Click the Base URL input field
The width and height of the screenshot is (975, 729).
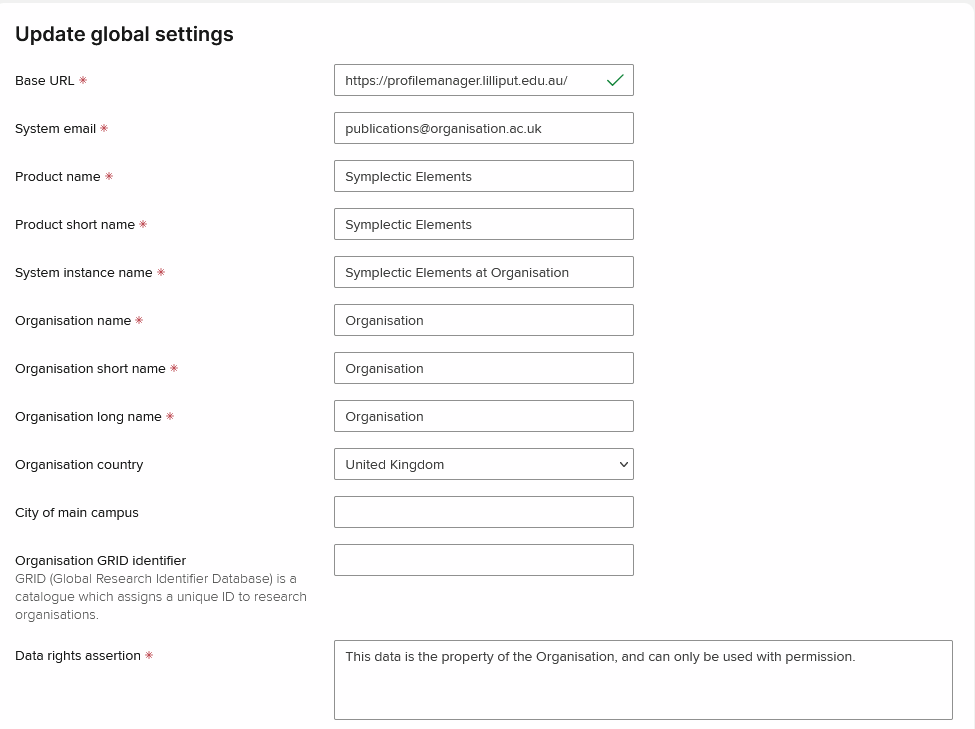[x=470, y=80]
